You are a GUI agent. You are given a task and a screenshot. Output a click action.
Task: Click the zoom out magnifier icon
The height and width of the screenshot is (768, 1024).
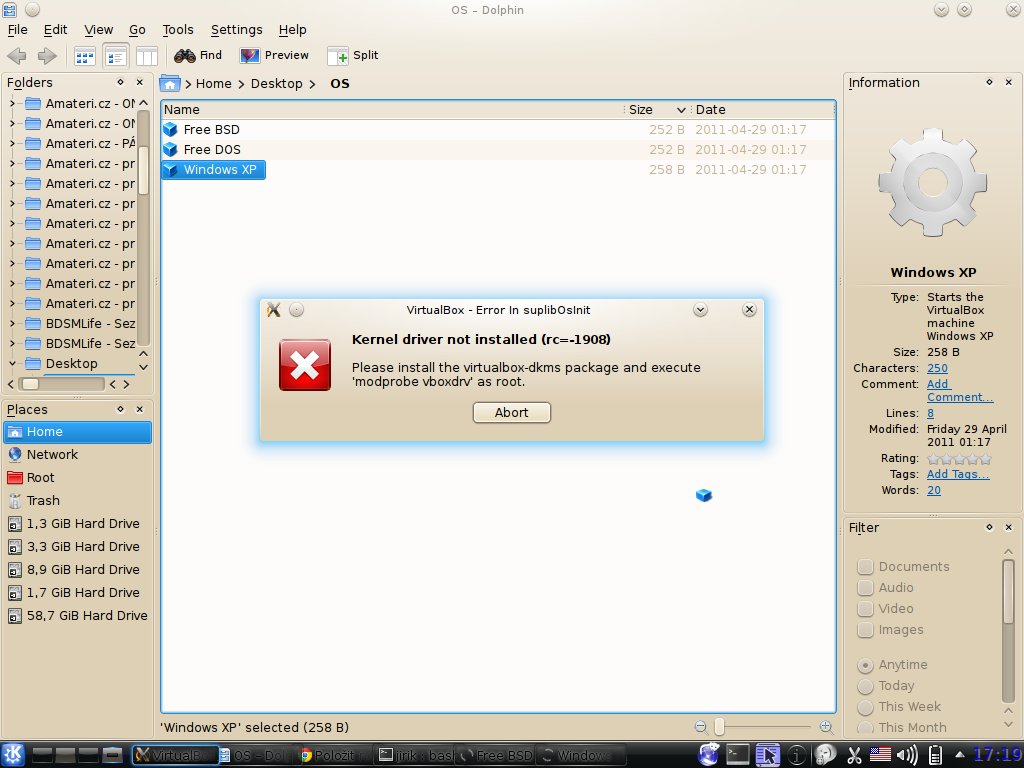point(701,727)
